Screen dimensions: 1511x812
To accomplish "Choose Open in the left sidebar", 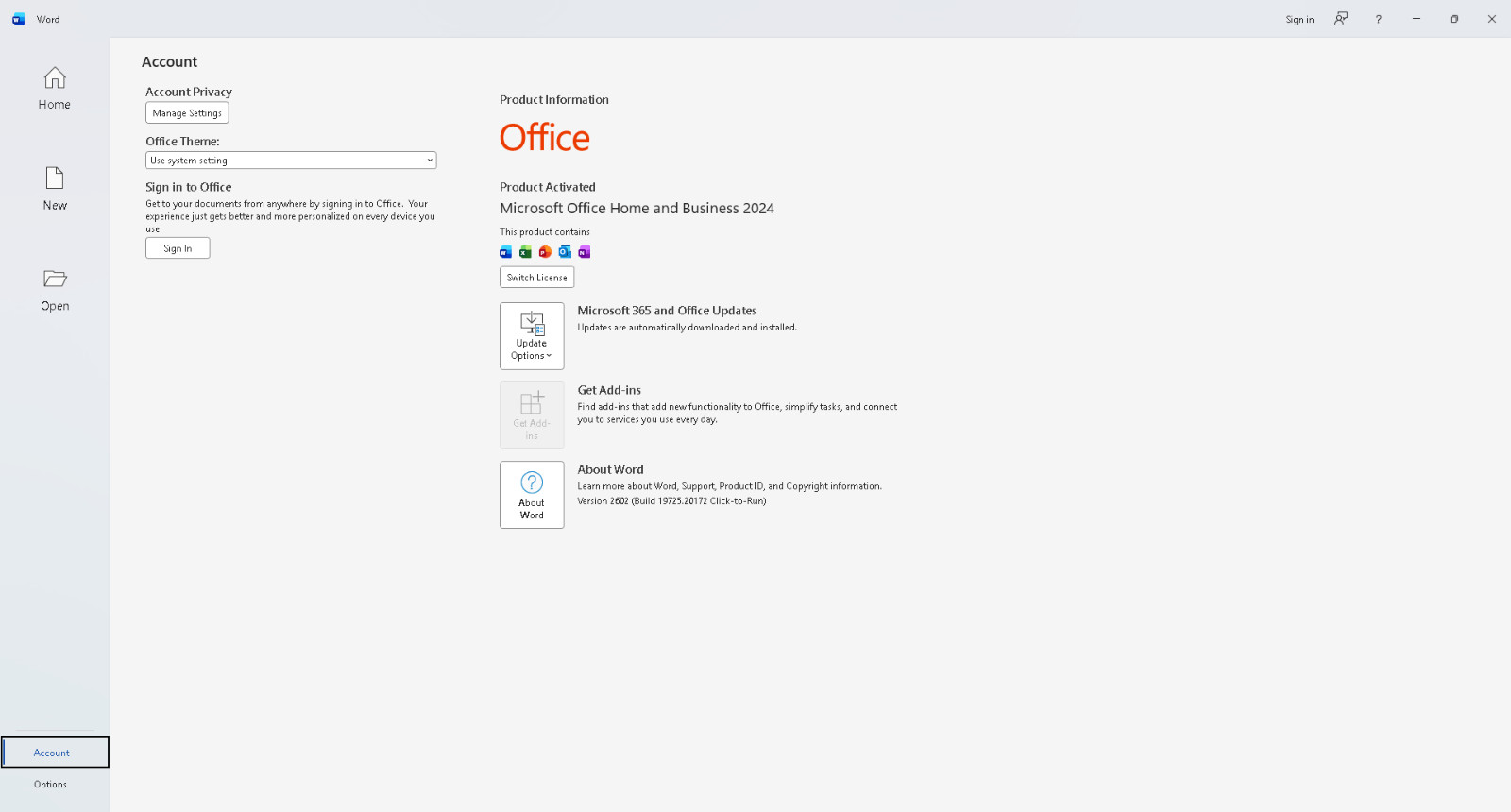I will pyautogui.click(x=55, y=290).
